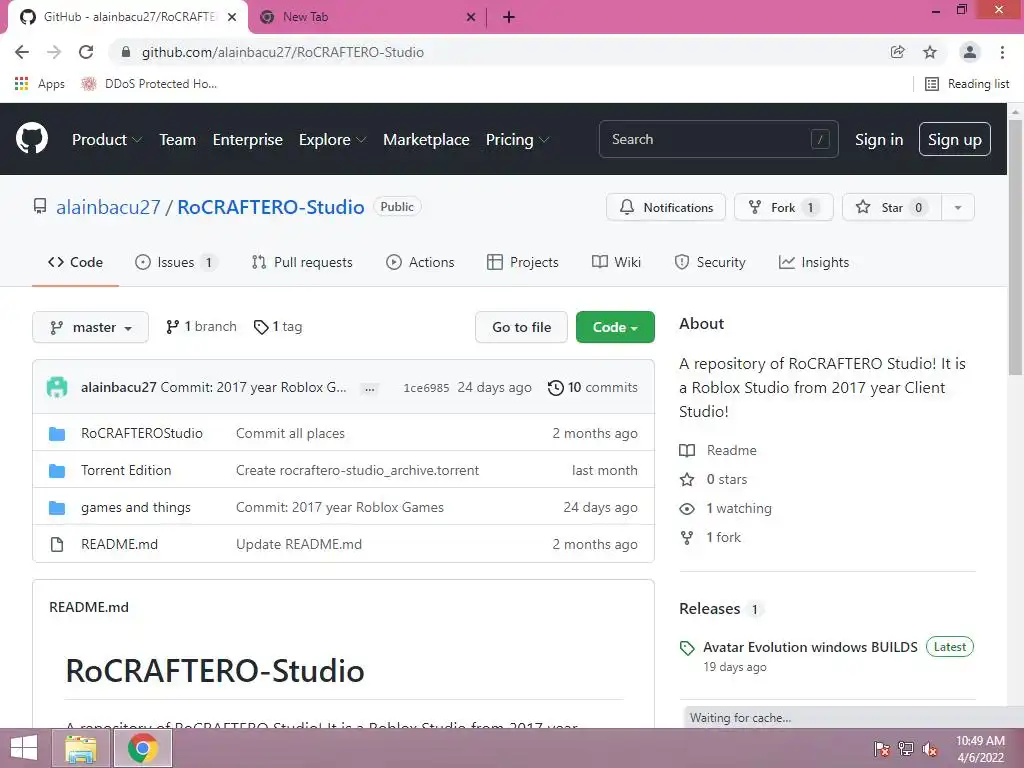1024x768 pixels.
Task: Open the games and things folder
Action: 136,507
